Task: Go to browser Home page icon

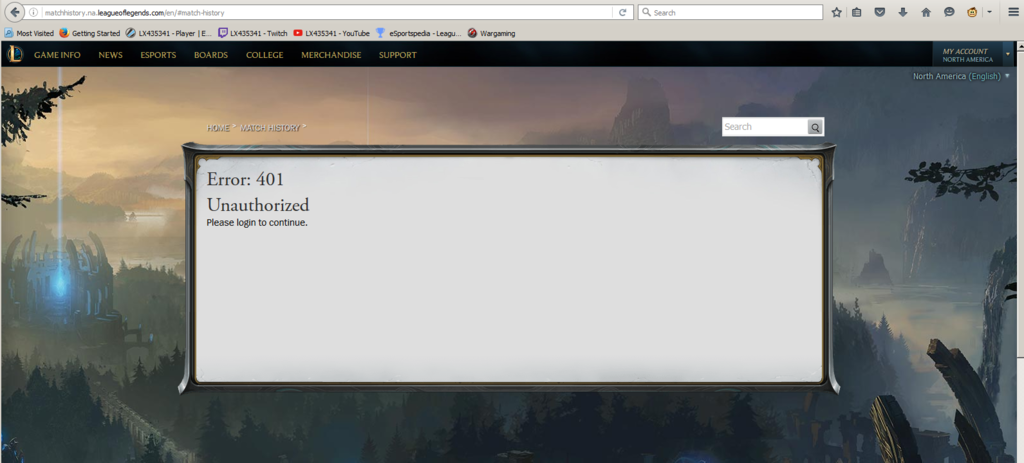Action: click(x=925, y=12)
